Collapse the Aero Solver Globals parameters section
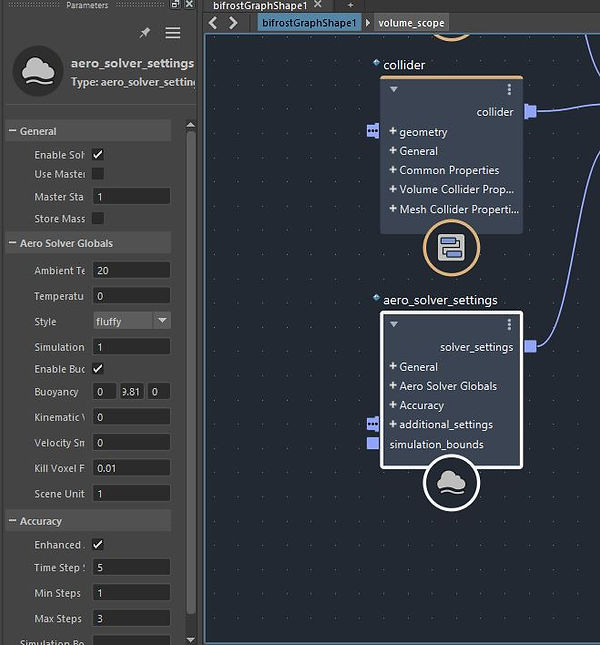The height and width of the screenshot is (645, 600). 12,243
